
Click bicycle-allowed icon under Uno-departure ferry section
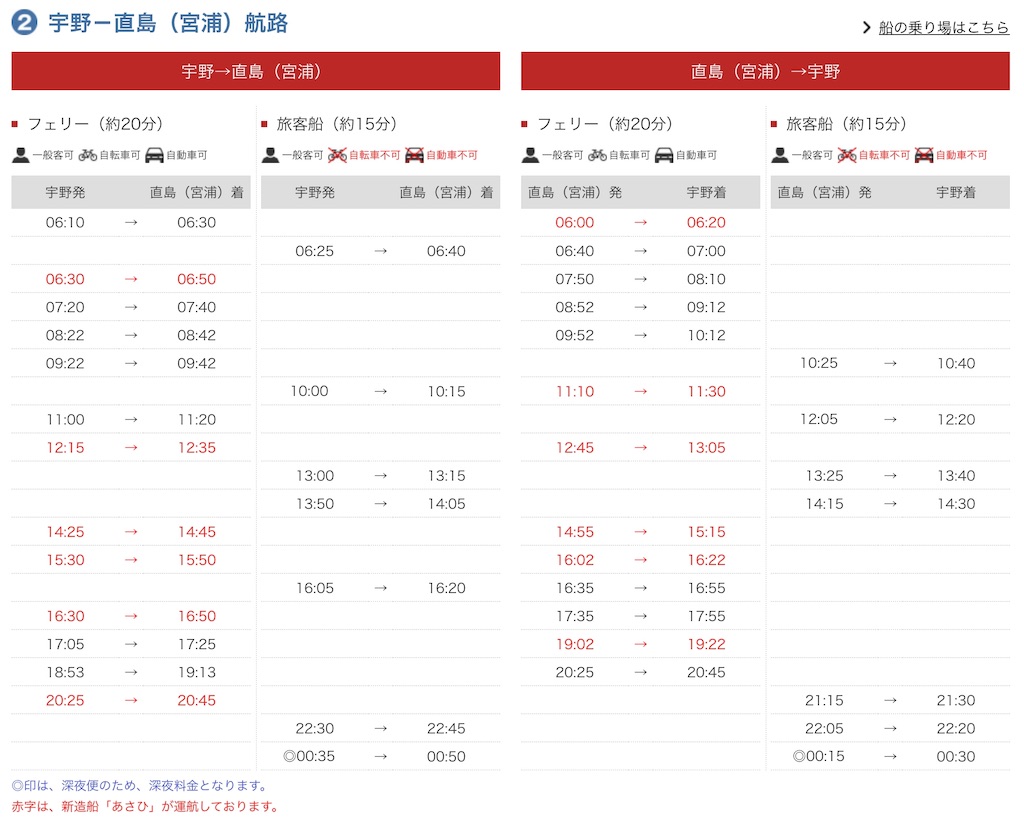pos(88,155)
